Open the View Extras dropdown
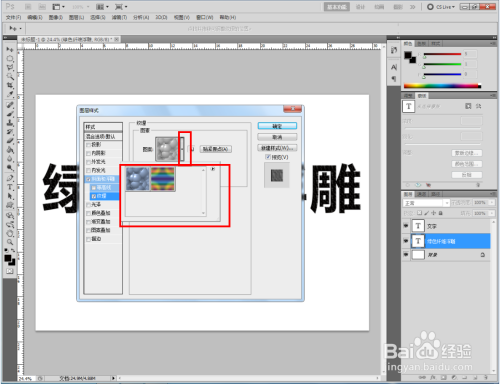The height and width of the screenshot is (384, 500). click(x=58, y=7)
